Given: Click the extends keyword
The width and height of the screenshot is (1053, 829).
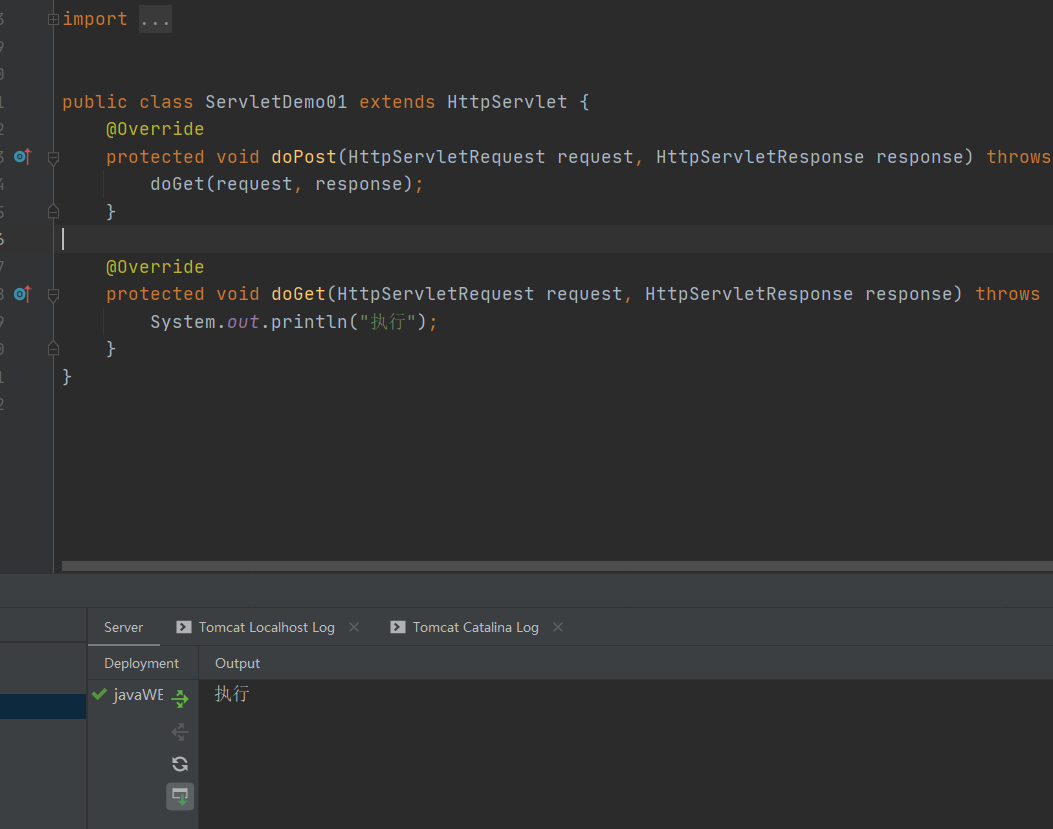Looking at the screenshot, I should pyautogui.click(x=397, y=102).
